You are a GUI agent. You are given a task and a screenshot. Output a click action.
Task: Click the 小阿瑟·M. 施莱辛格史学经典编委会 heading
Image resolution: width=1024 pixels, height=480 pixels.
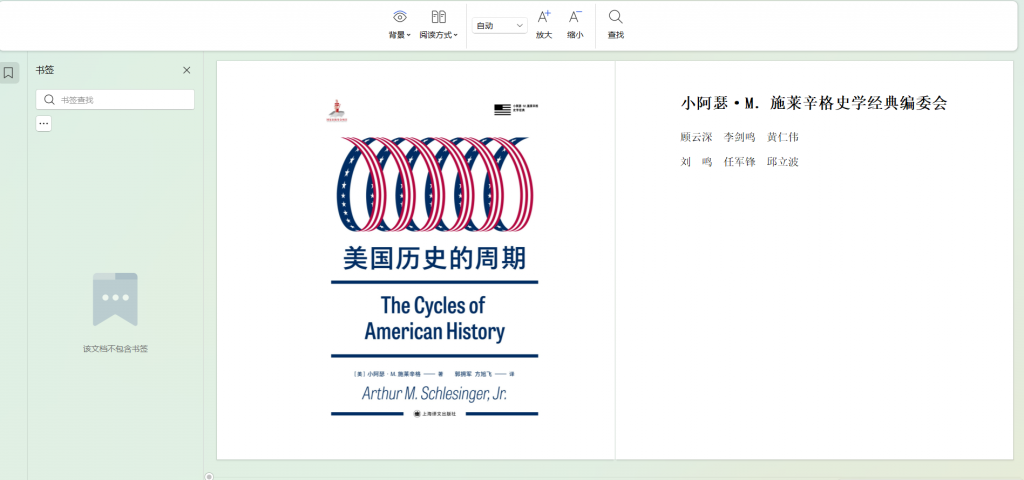(x=813, y=103)
